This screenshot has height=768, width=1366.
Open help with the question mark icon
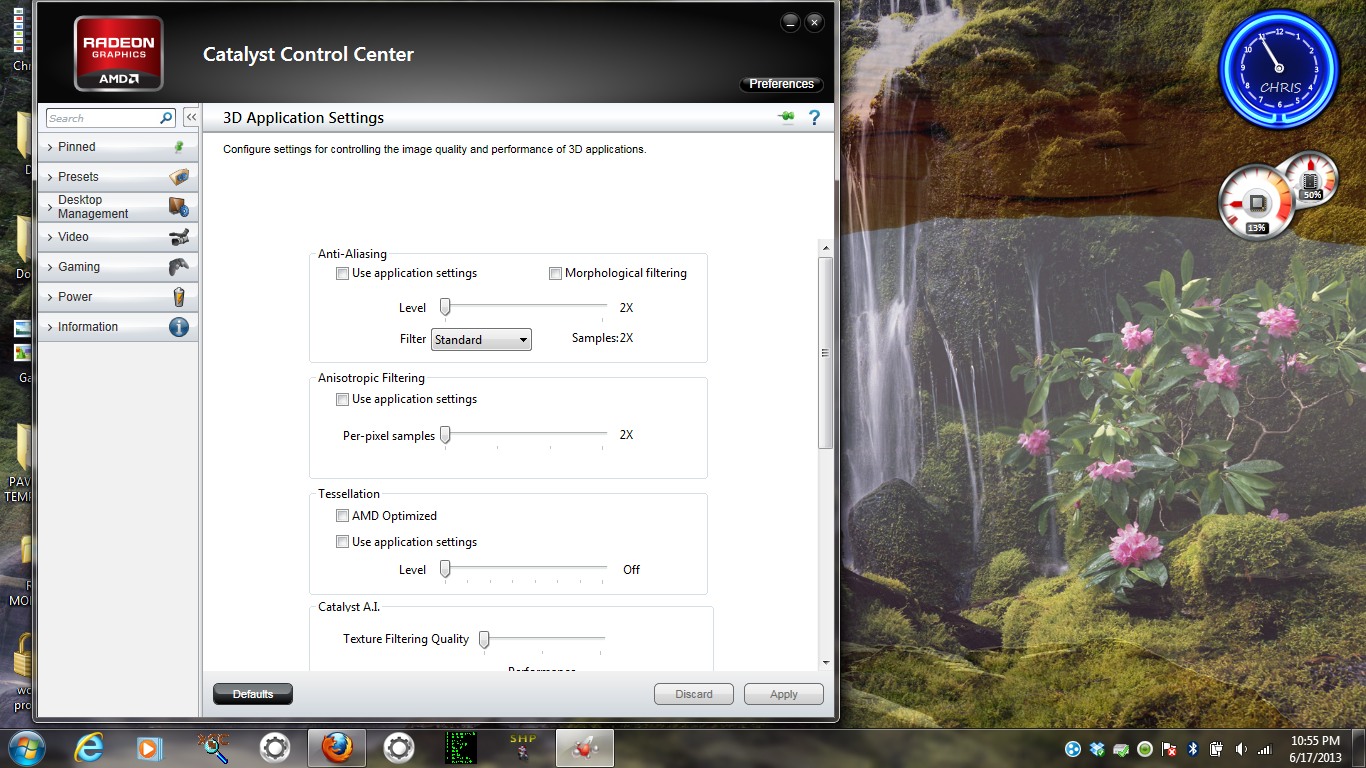pyautogui.click(x=814, y=118)
